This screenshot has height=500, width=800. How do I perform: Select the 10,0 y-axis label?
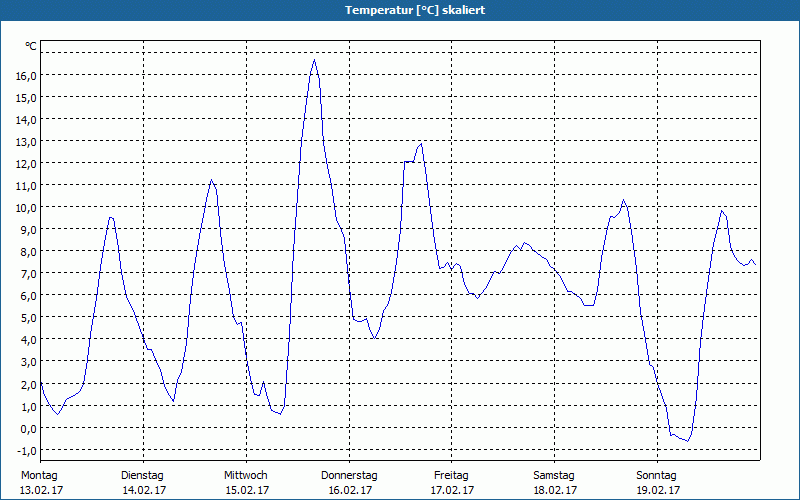[26, 207]
